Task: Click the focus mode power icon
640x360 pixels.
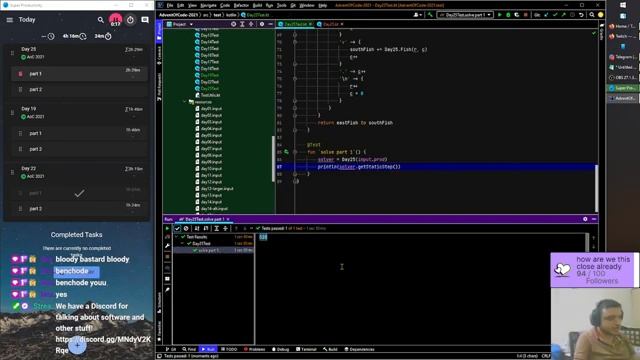Action: coord(130,20)
